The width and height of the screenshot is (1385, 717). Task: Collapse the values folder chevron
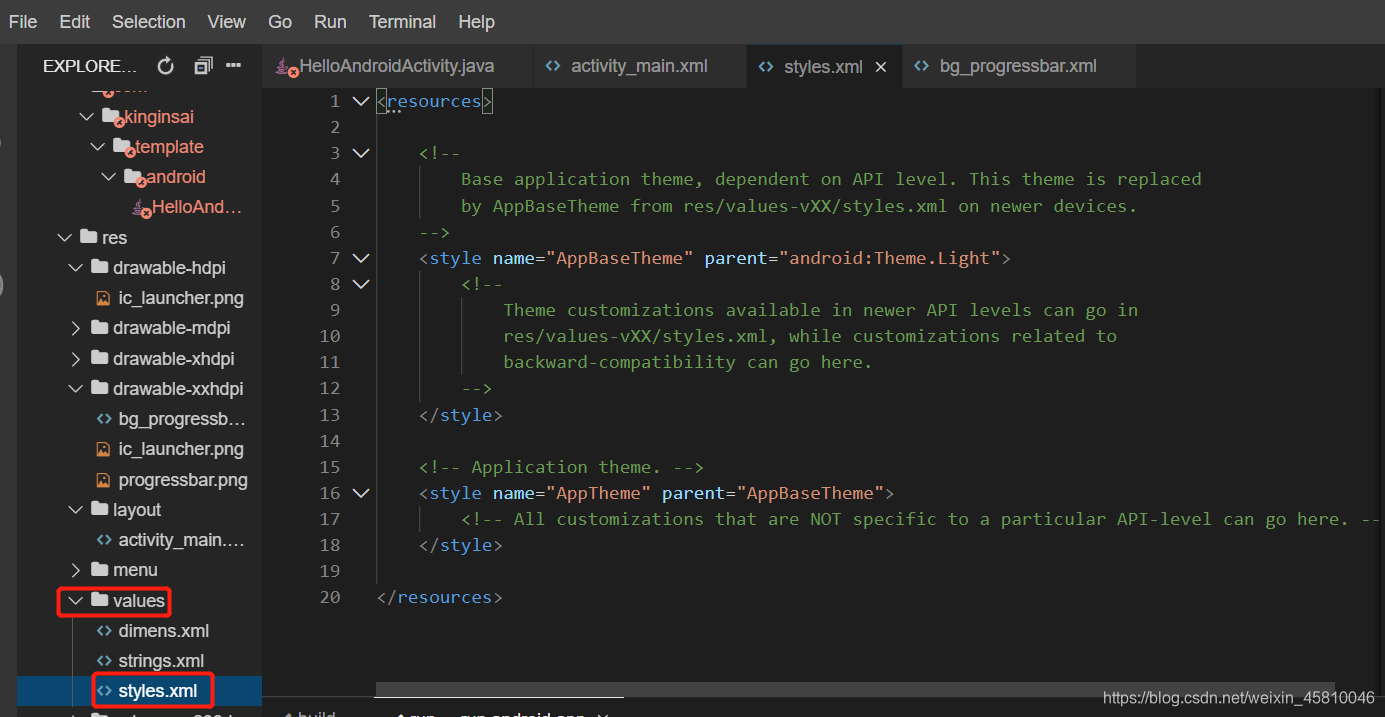[x=75, y=601]
